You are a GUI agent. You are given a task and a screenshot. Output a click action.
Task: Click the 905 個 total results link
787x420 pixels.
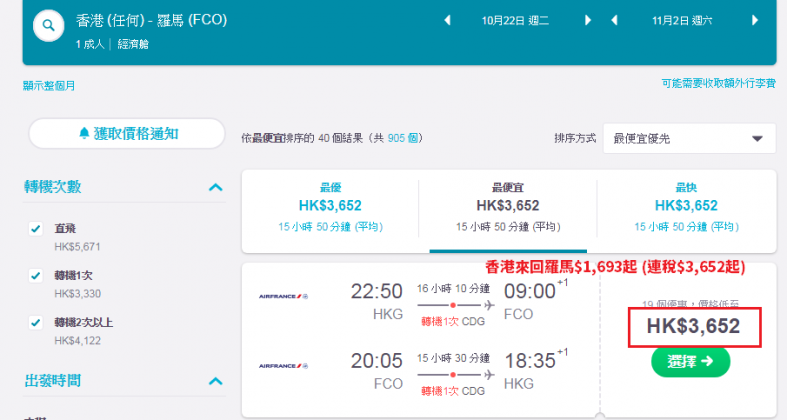pos(403,138)
